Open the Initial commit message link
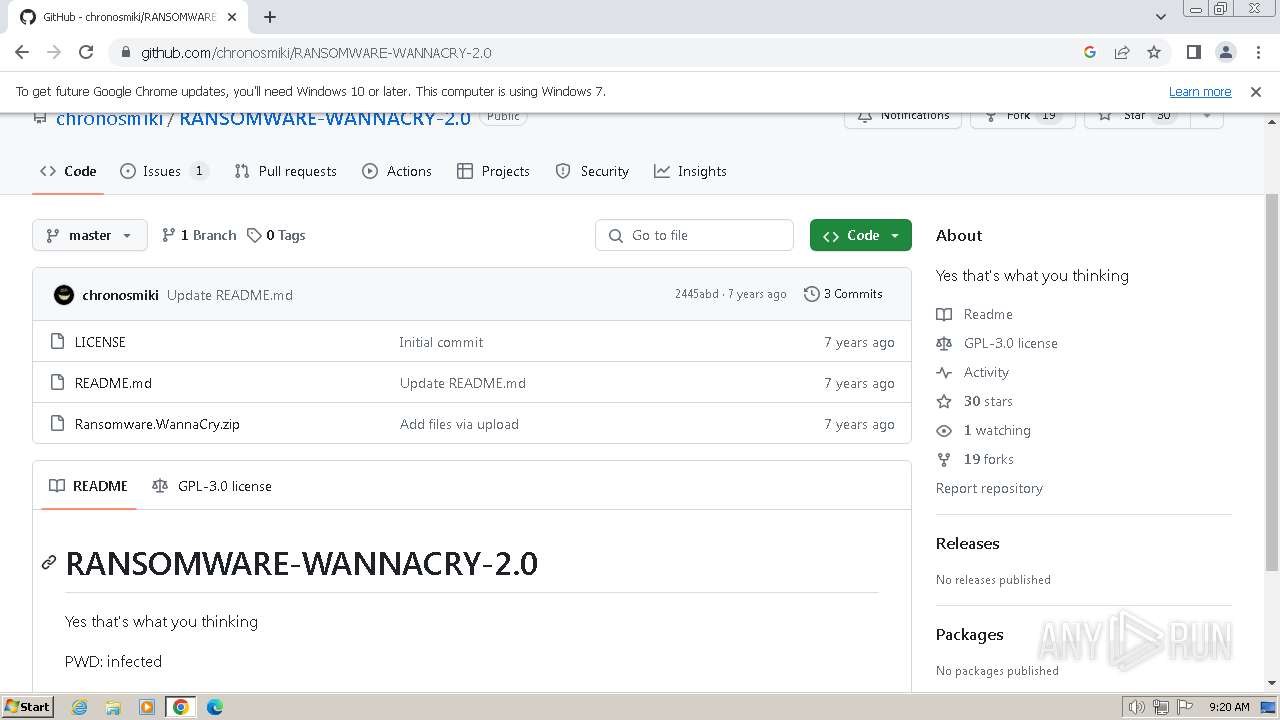Screen dimensions: 1280x720 click(441, 342)
